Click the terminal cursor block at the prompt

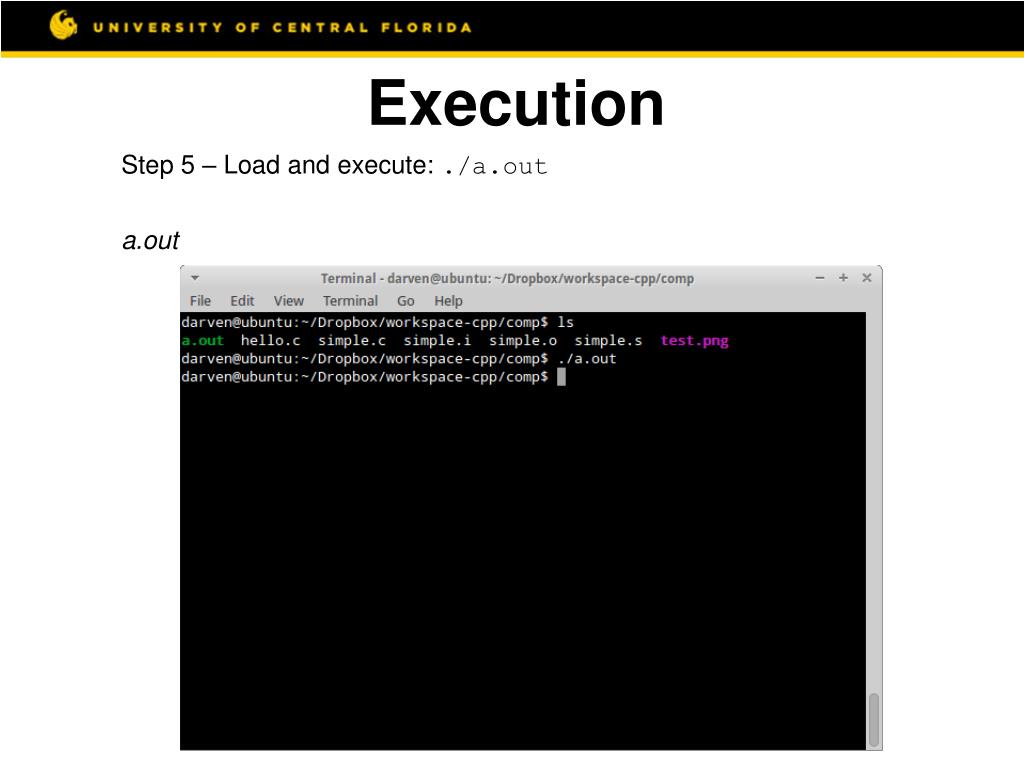tap(561, 377)
